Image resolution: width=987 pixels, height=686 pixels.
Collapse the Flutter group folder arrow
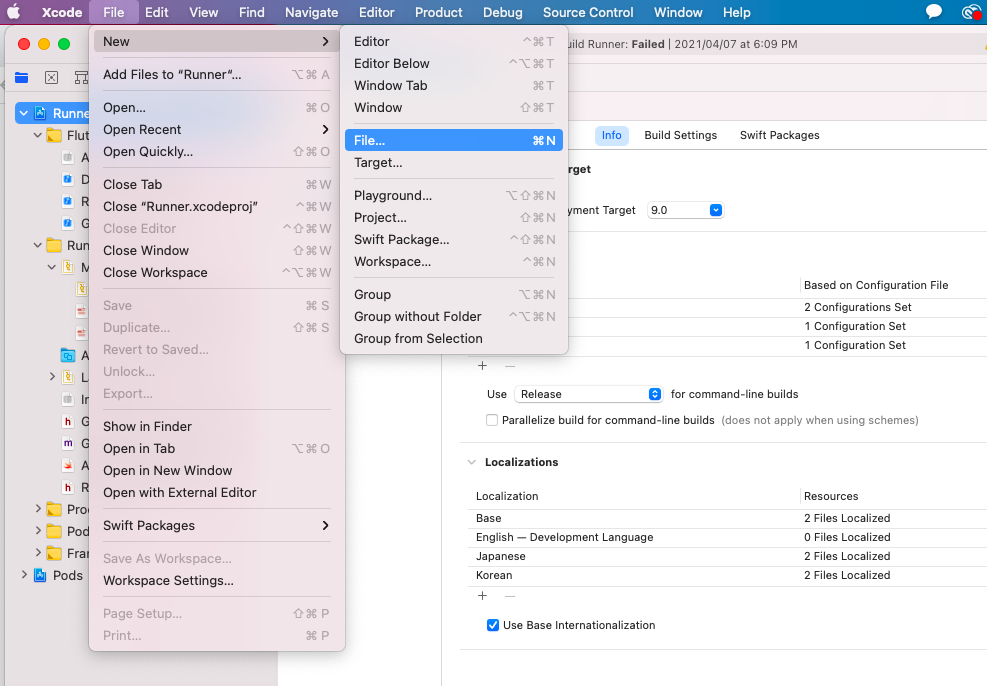[38, 135]
